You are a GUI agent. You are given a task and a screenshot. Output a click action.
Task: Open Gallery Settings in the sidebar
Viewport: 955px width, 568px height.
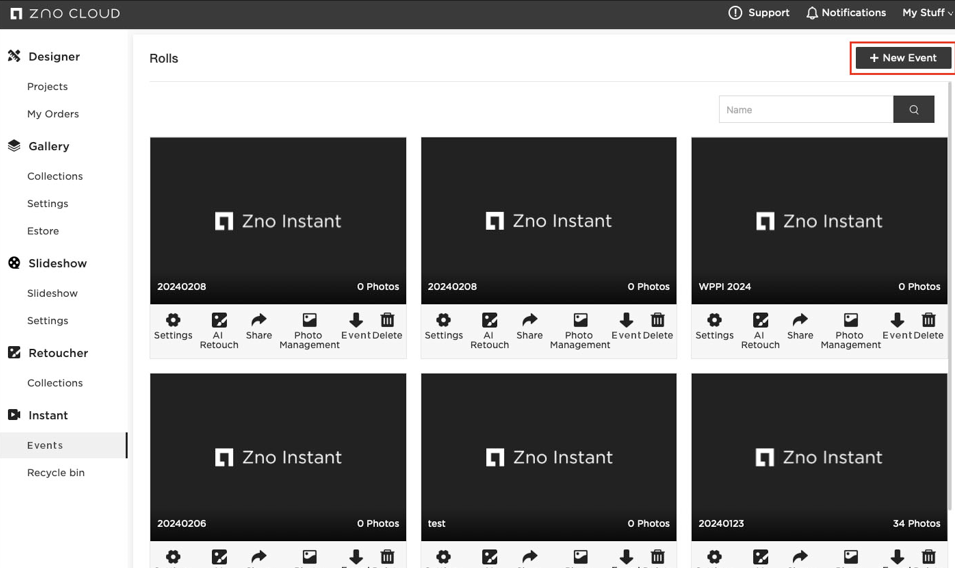(x=48, y=203)
